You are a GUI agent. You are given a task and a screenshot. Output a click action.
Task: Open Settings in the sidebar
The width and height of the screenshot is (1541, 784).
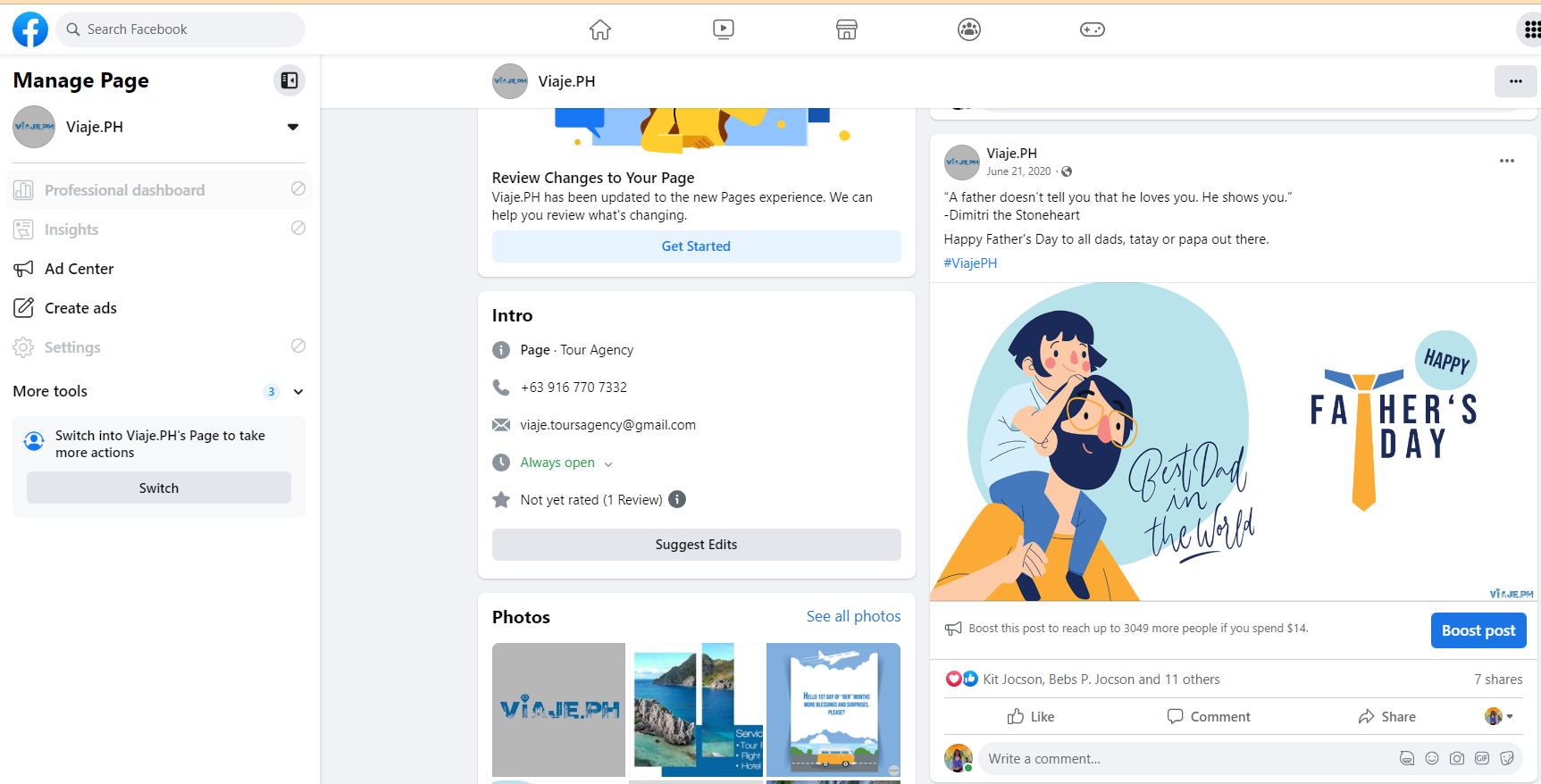159,347
